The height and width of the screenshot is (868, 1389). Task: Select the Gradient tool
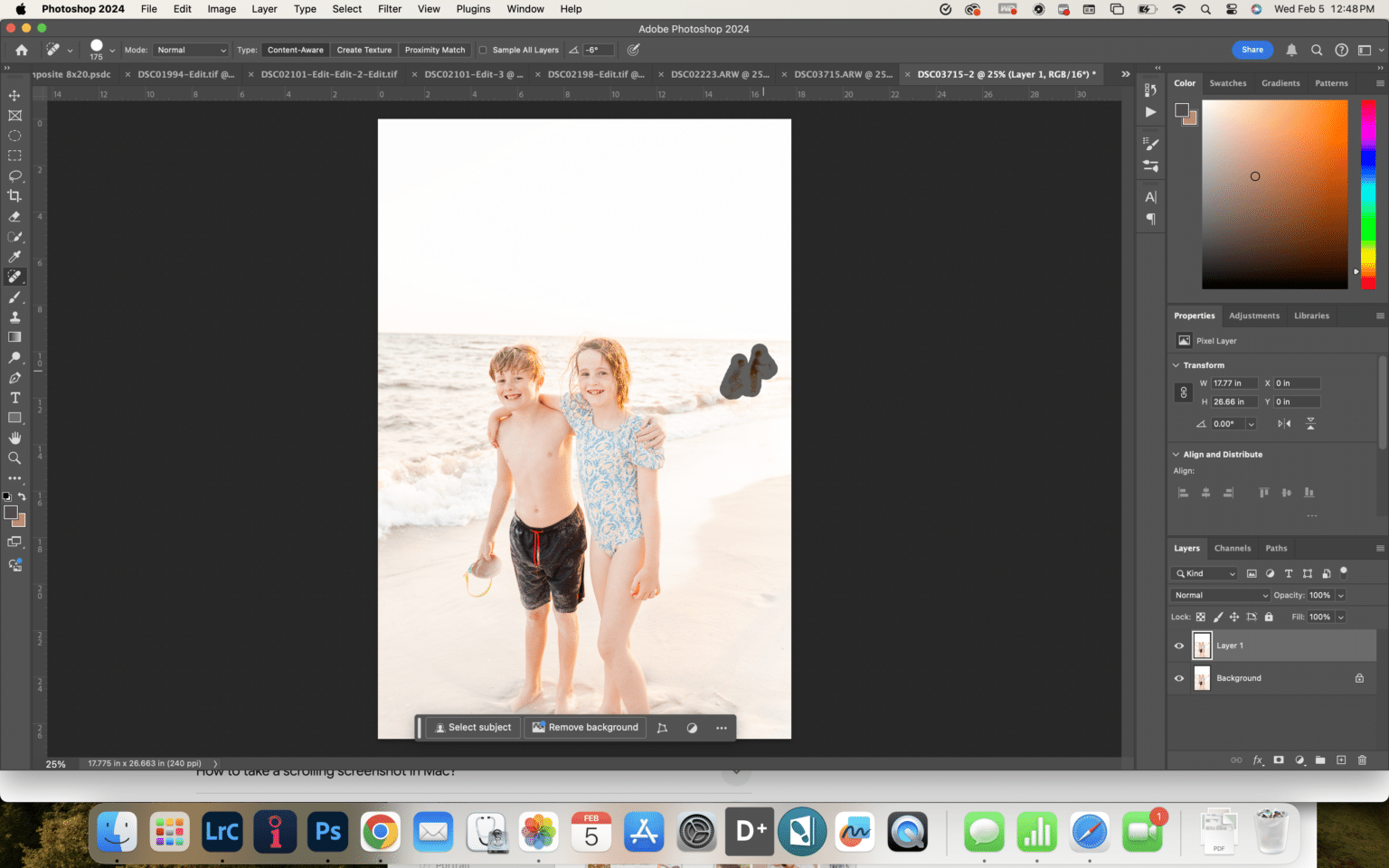[14, 337]
